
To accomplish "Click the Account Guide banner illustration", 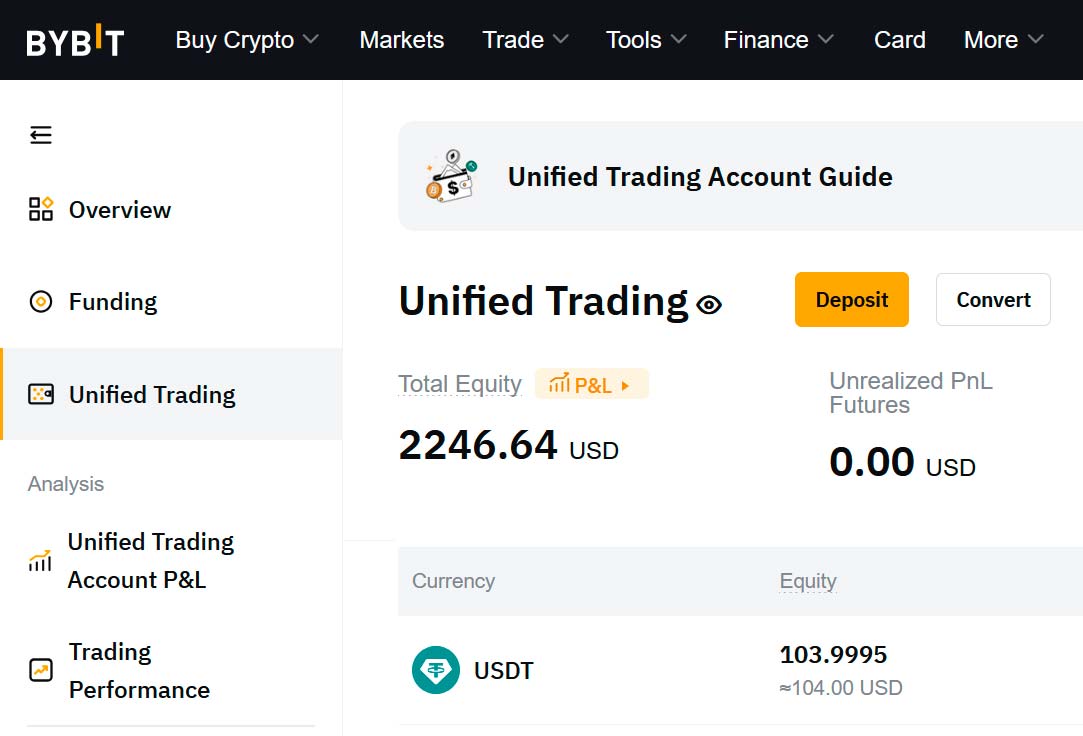I will pyautogui.click(x=451, y=177).
